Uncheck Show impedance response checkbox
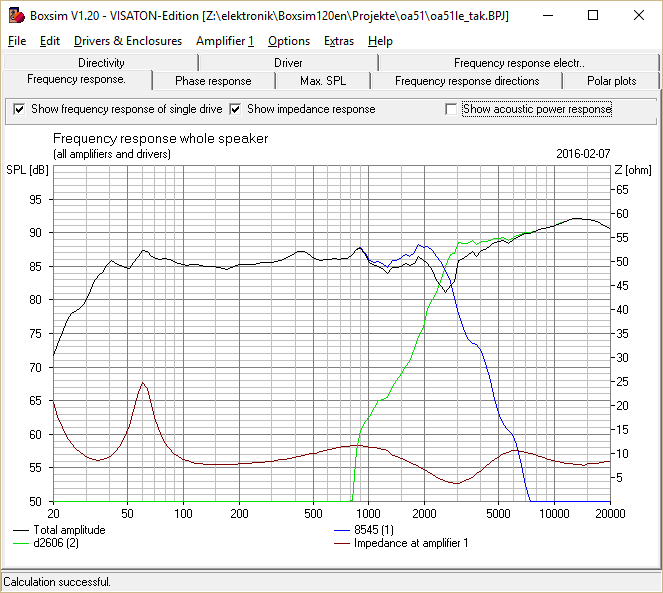This screenshot has width=663, height=593. [235, 109]
